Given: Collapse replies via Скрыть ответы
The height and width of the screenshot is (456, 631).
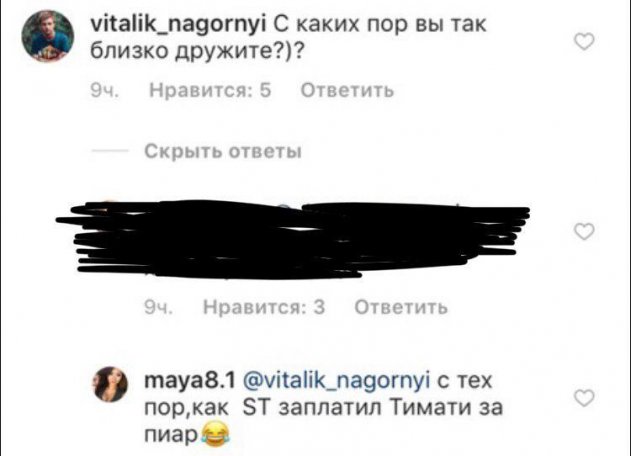Looking at the screenshot, I should (223, 152).
